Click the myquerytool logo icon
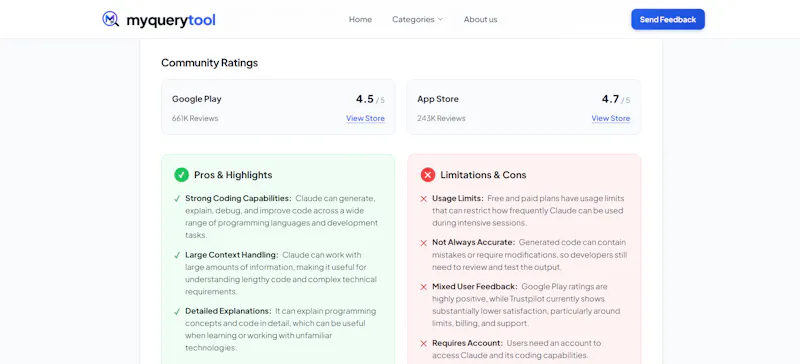This screenshot has height=364, width=800. 111,19
